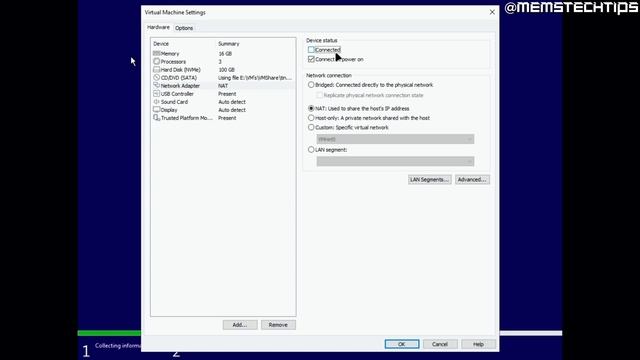The height and width of the screenshot is (360, 640).
Task: Switch to the Hardware tab
Action: coord(158,27)
